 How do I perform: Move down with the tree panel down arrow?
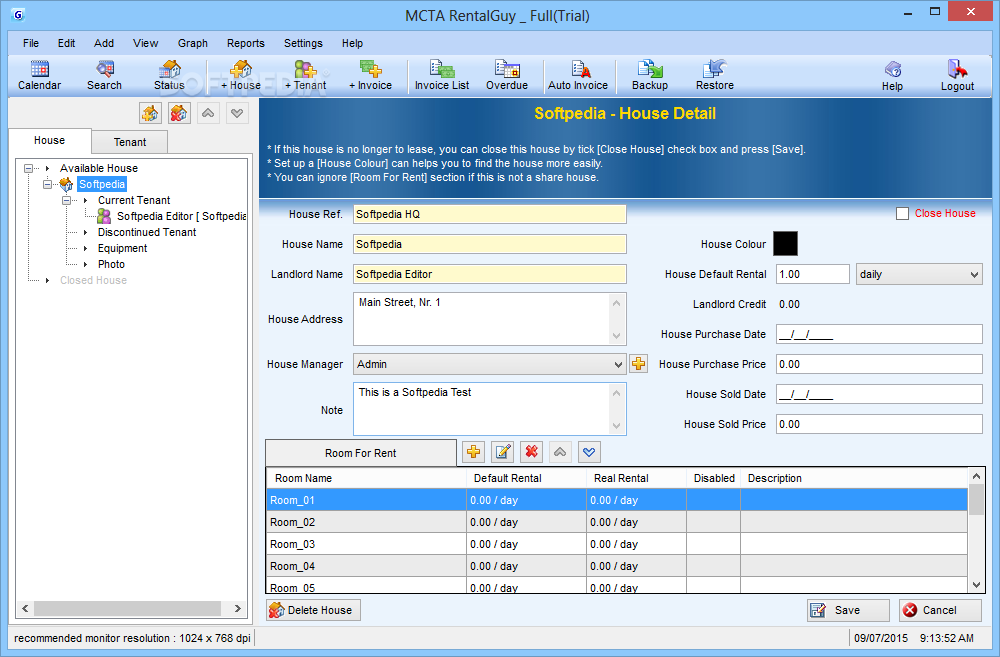(x=237, y=114)
